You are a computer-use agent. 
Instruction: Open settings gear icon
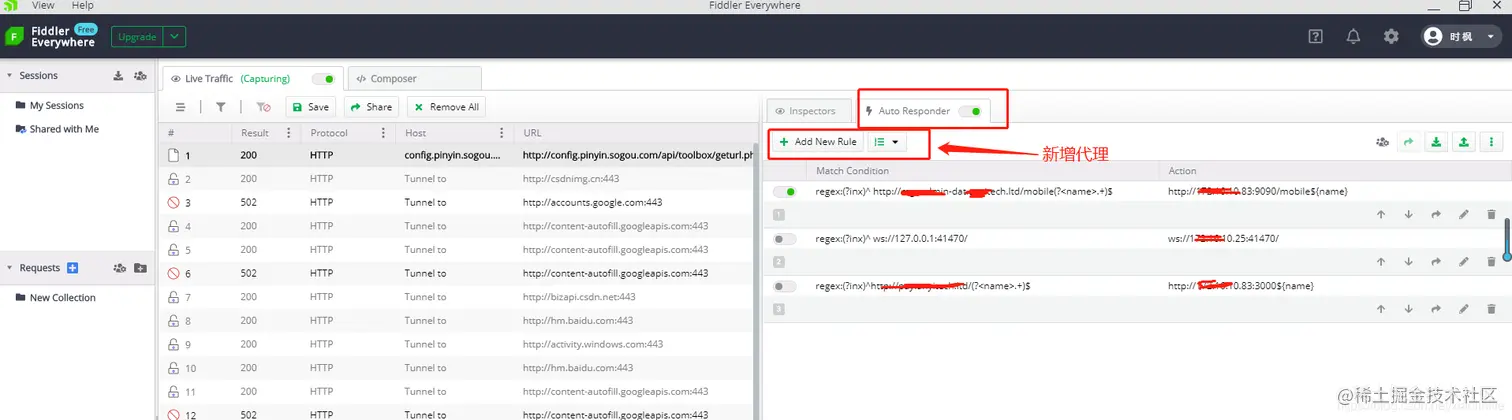1391,37
